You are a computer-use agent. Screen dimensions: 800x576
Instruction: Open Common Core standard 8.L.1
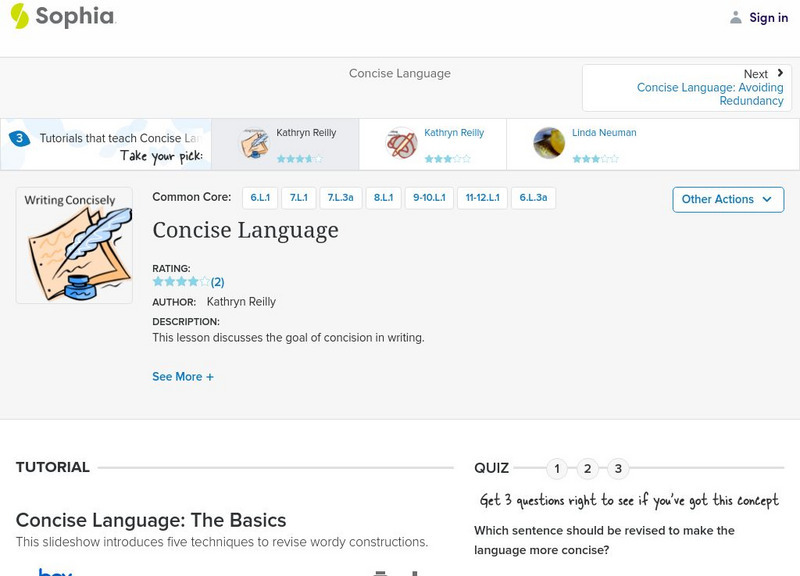point(384,198)
